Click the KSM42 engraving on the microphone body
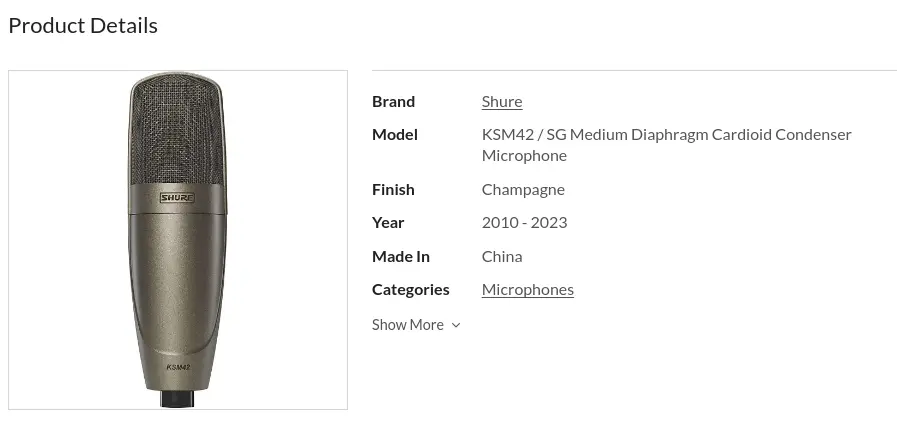 pyautogui.click(x=178, y=368)
